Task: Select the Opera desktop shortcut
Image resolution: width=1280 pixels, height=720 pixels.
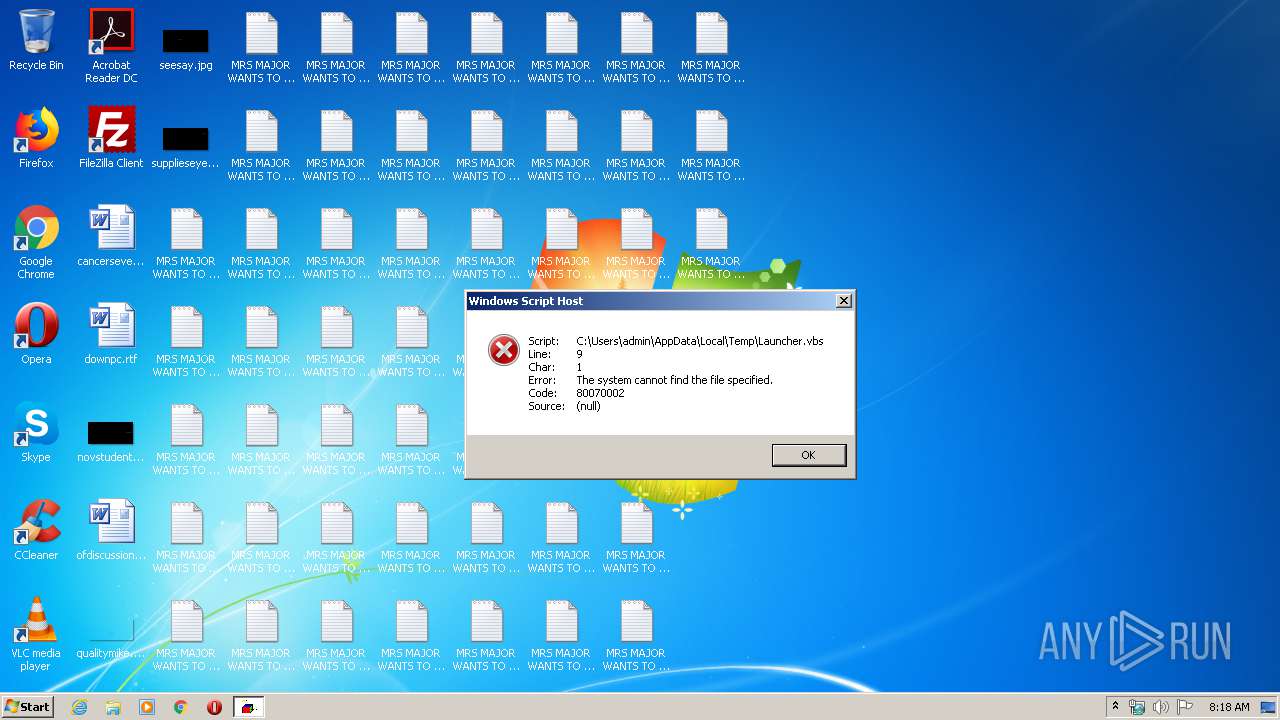Action: pyautogui.click(x=36, y=334)
